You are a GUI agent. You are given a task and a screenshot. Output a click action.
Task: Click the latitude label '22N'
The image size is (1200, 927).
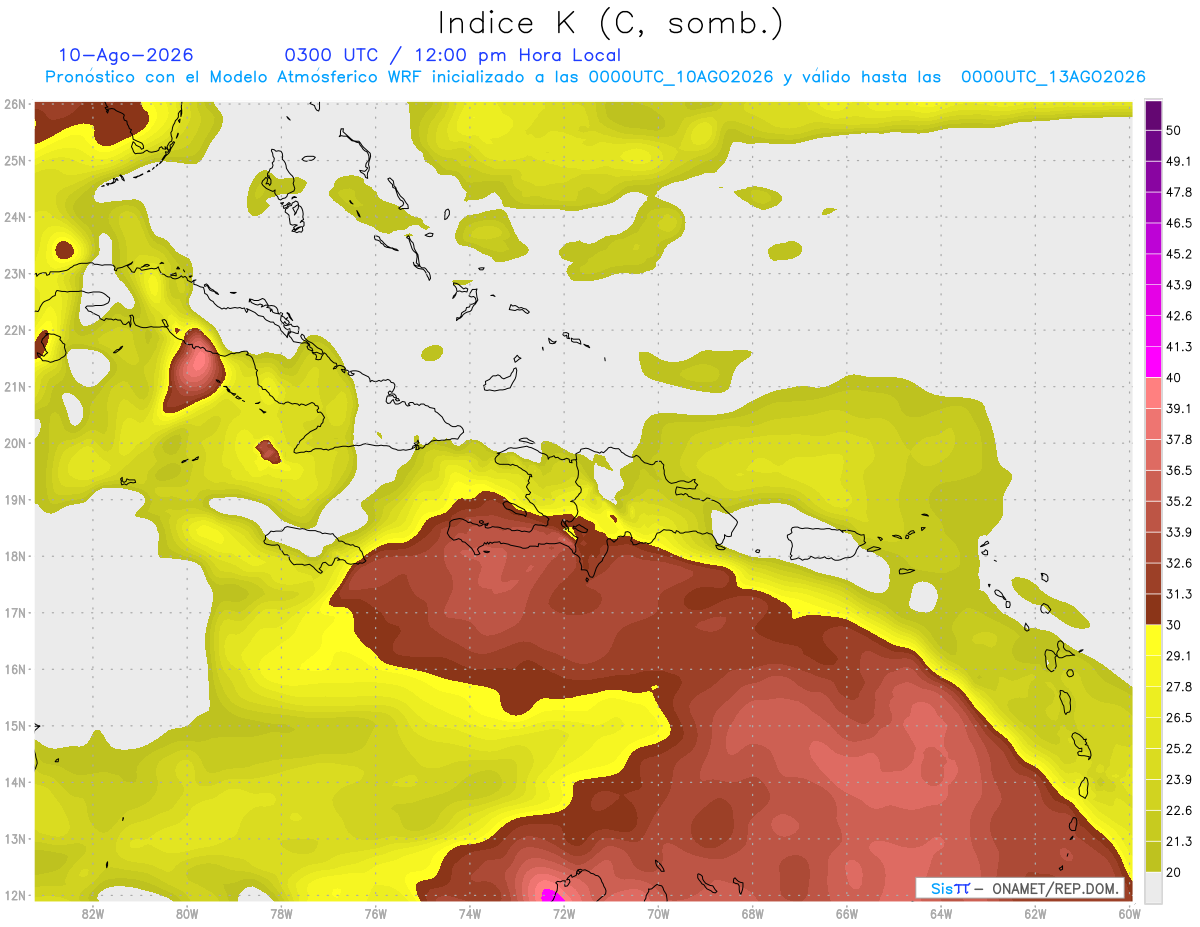click(x=15, y=330)
